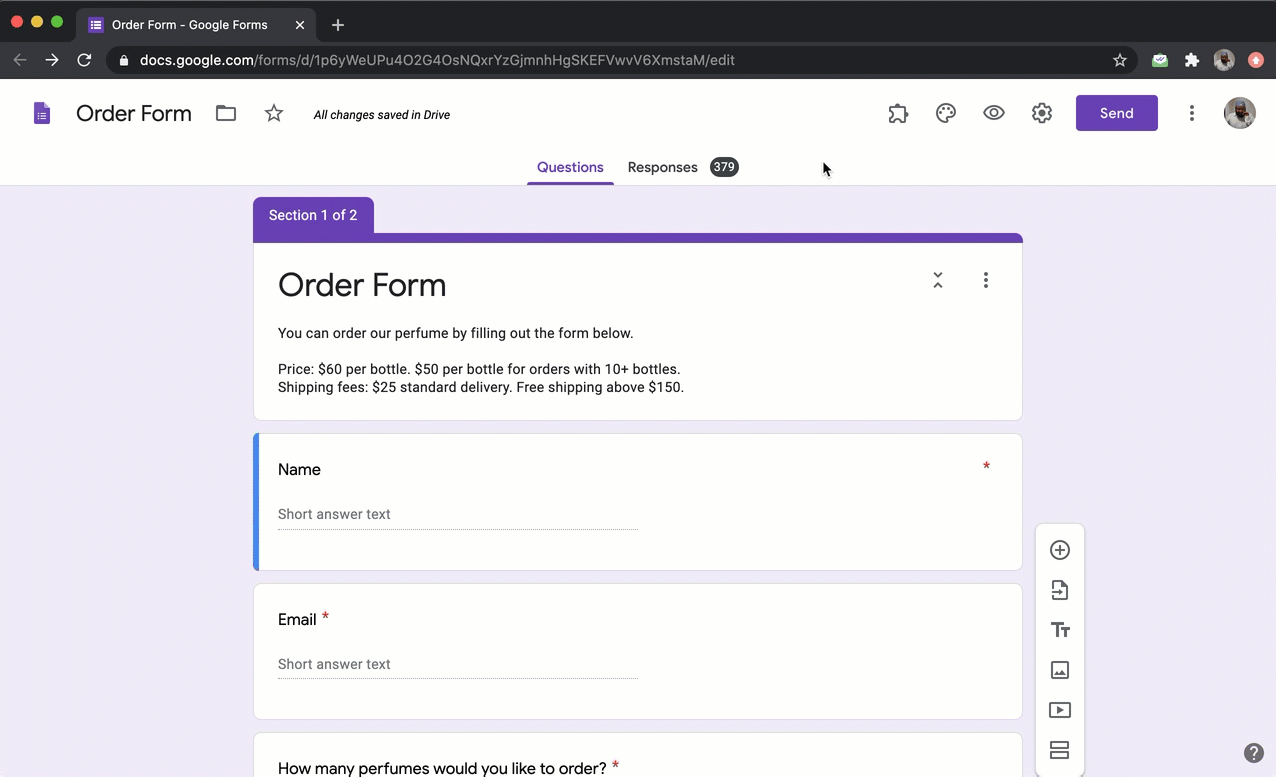Screen dimensions: 1276x777
Task: Open the Help question mark button
Action: point(1253,753)
